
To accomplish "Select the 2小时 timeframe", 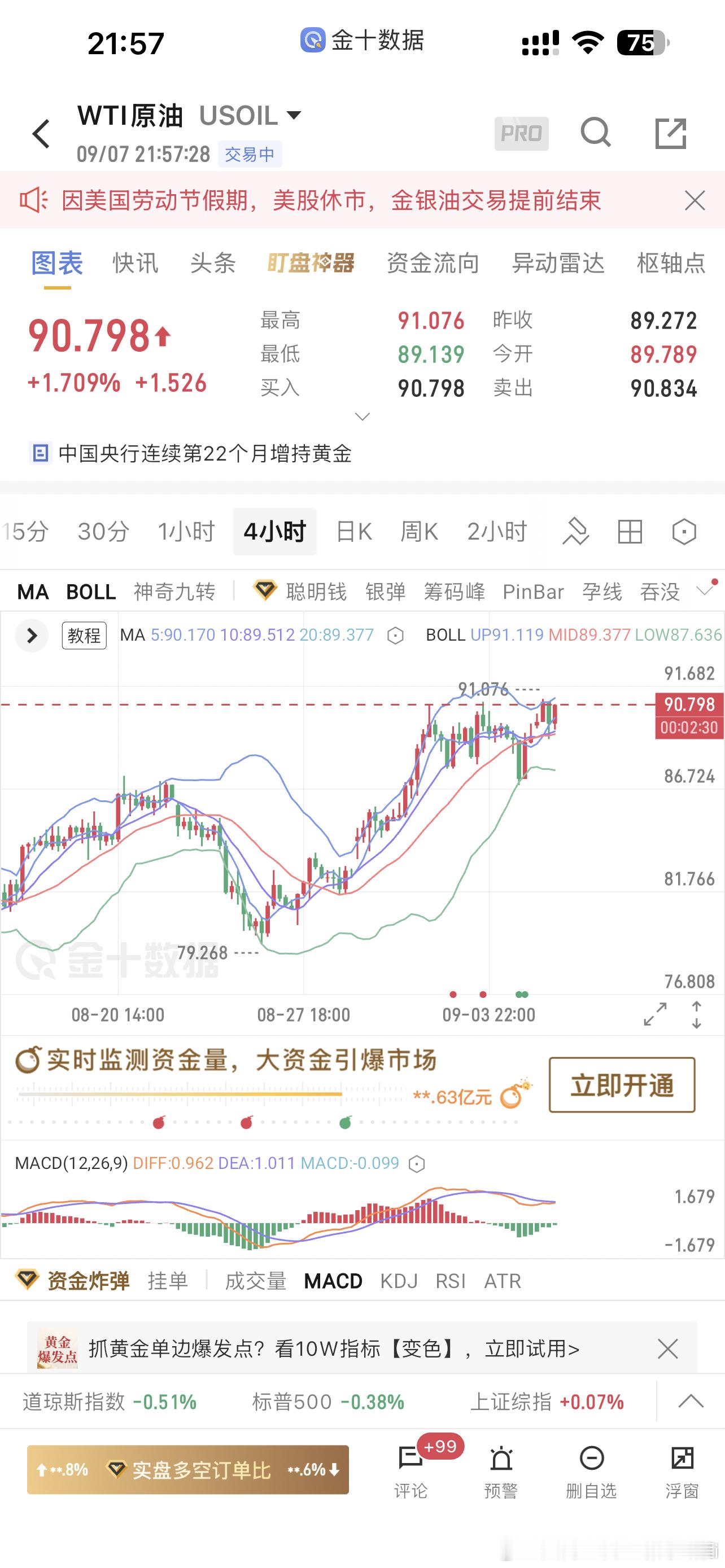I will (497, 531).
